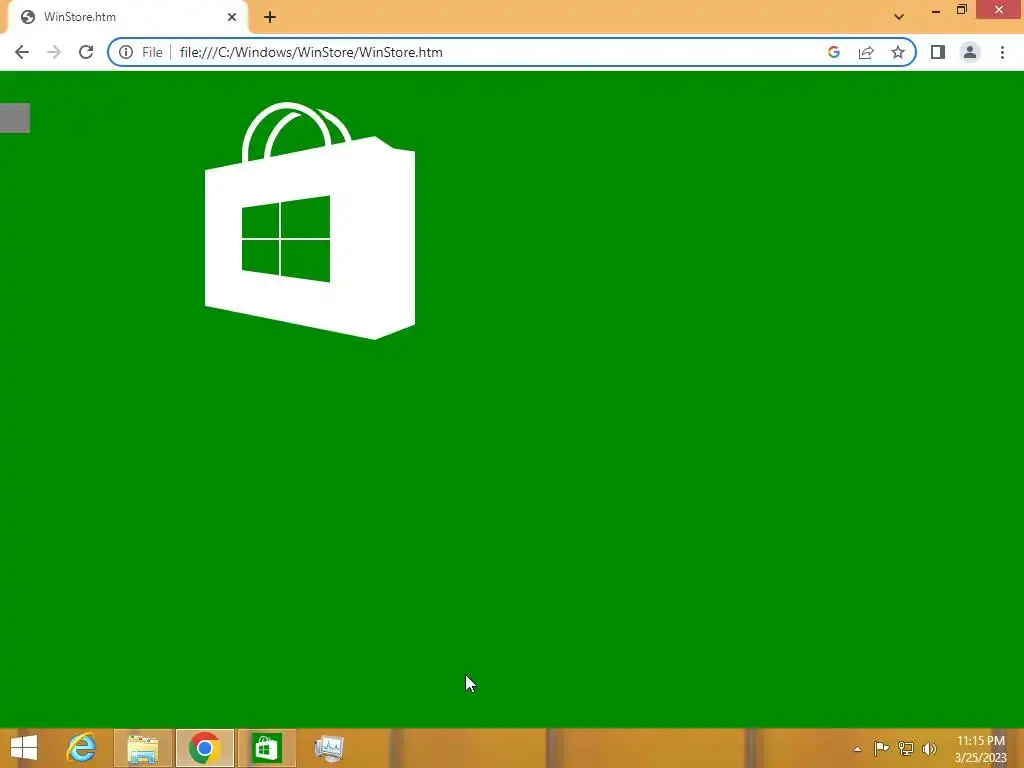Viewport: 1024px width, 768px height.
Task: Close the Chrome window
Action: coord(999,10)
